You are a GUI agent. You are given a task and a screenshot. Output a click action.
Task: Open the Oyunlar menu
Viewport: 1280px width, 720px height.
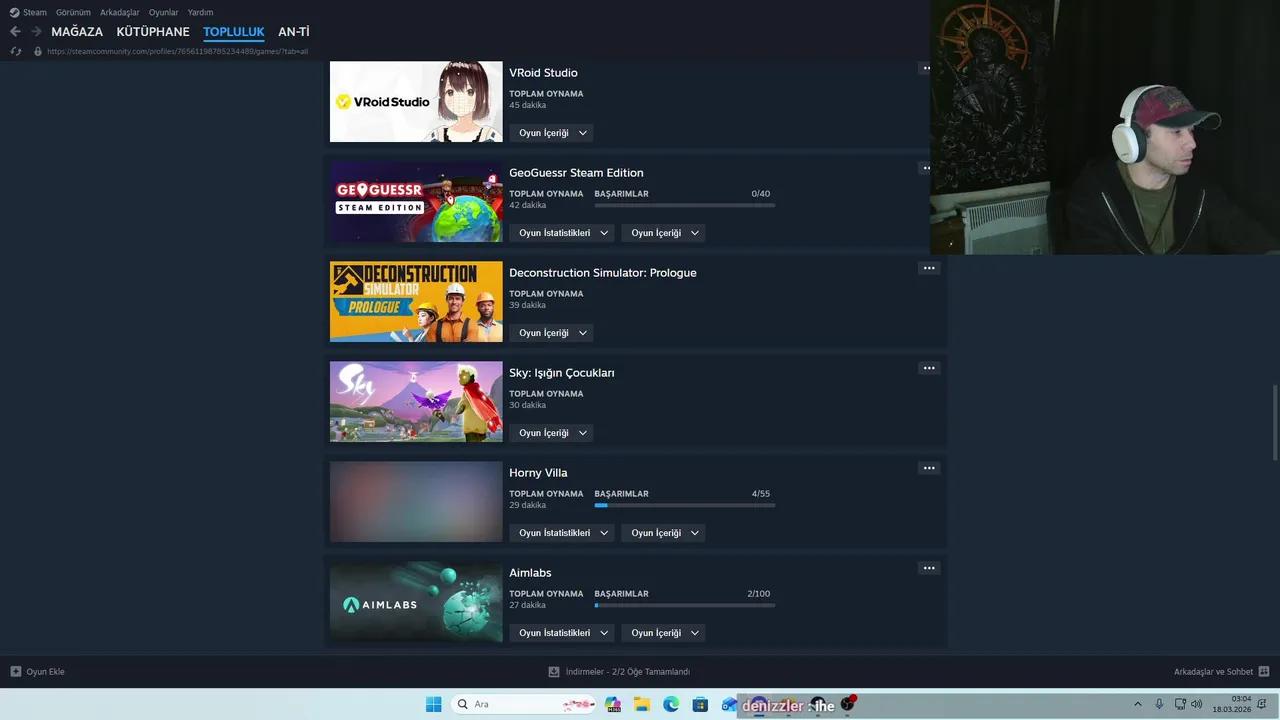tap(164, 12)
